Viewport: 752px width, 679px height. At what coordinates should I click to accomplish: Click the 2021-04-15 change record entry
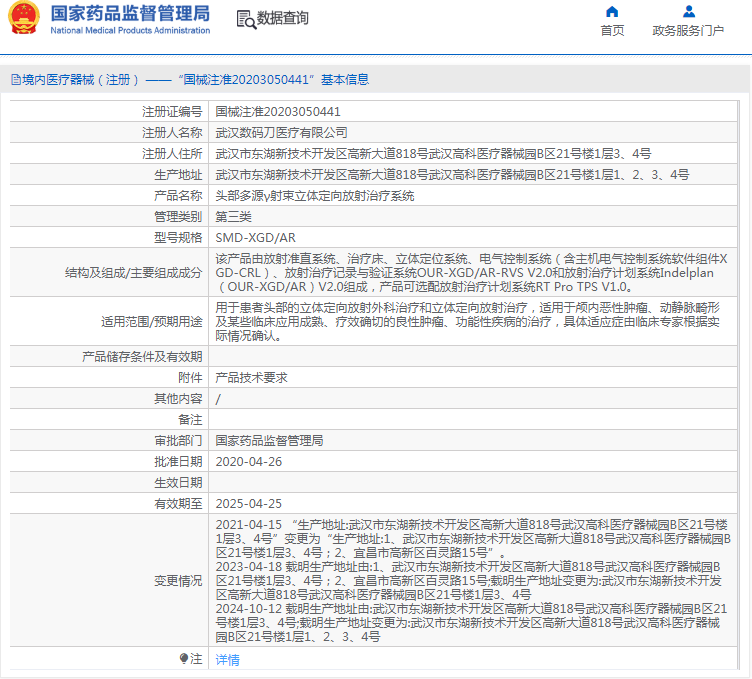(473, 539)
